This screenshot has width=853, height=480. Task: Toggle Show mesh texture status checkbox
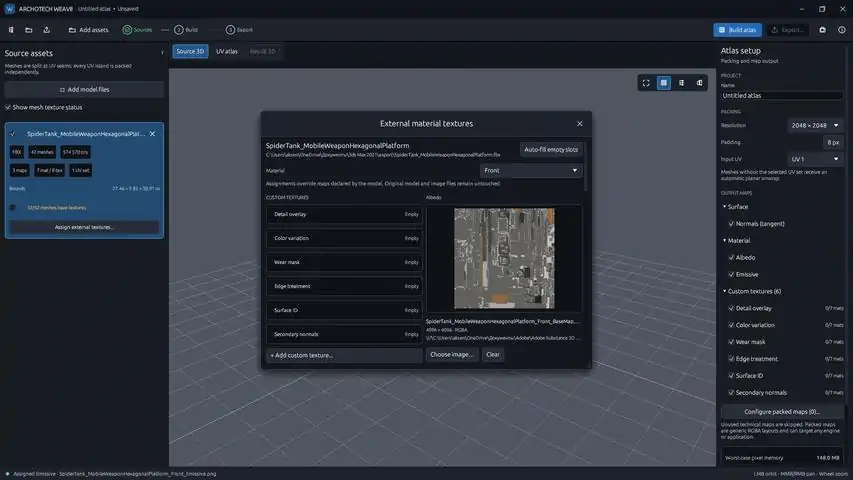[8, 107]
